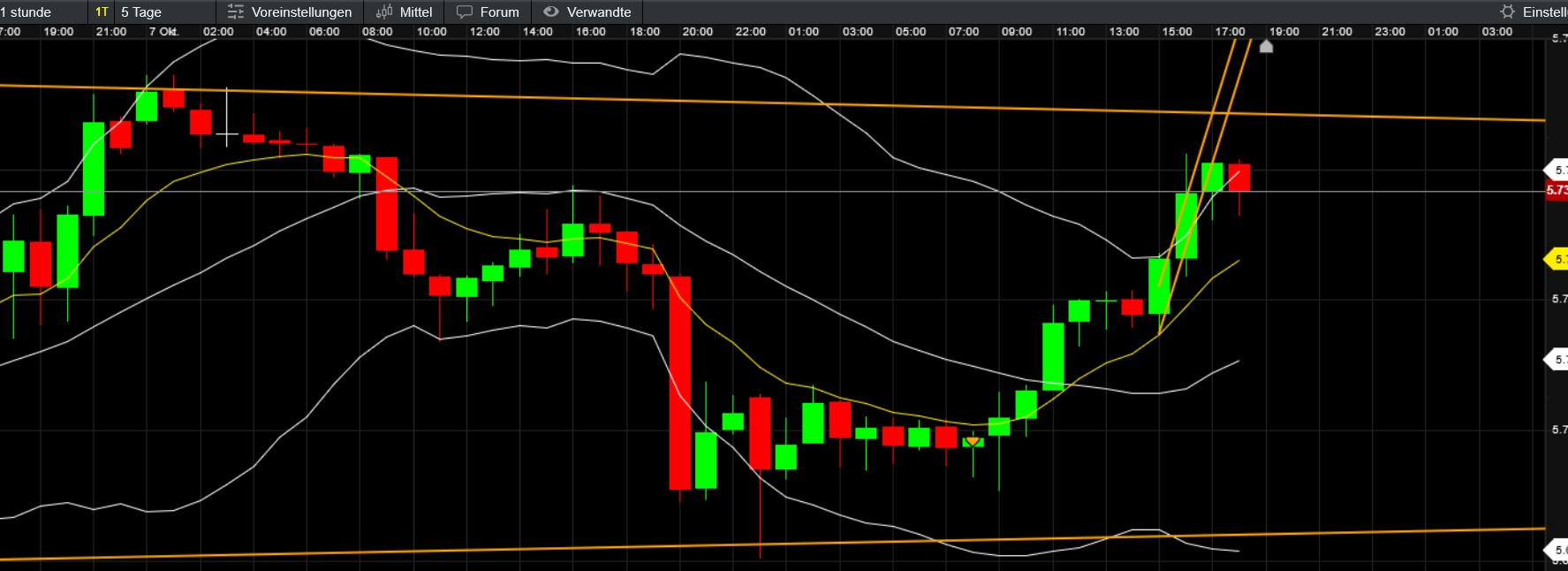Open the Forum speech-bubble icon
Screen dimensions: 1568x571
pos(465,12)
